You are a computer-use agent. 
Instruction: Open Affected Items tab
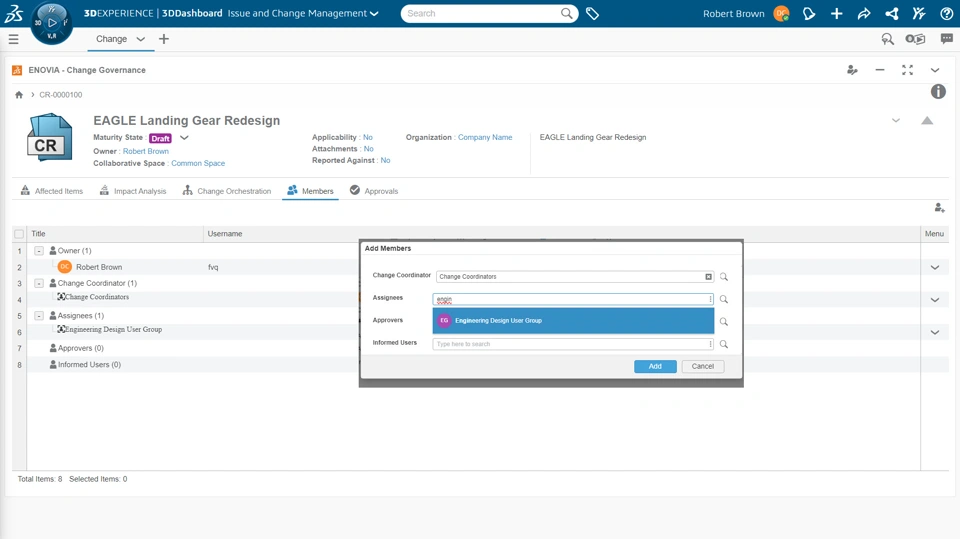coord(51,191)
